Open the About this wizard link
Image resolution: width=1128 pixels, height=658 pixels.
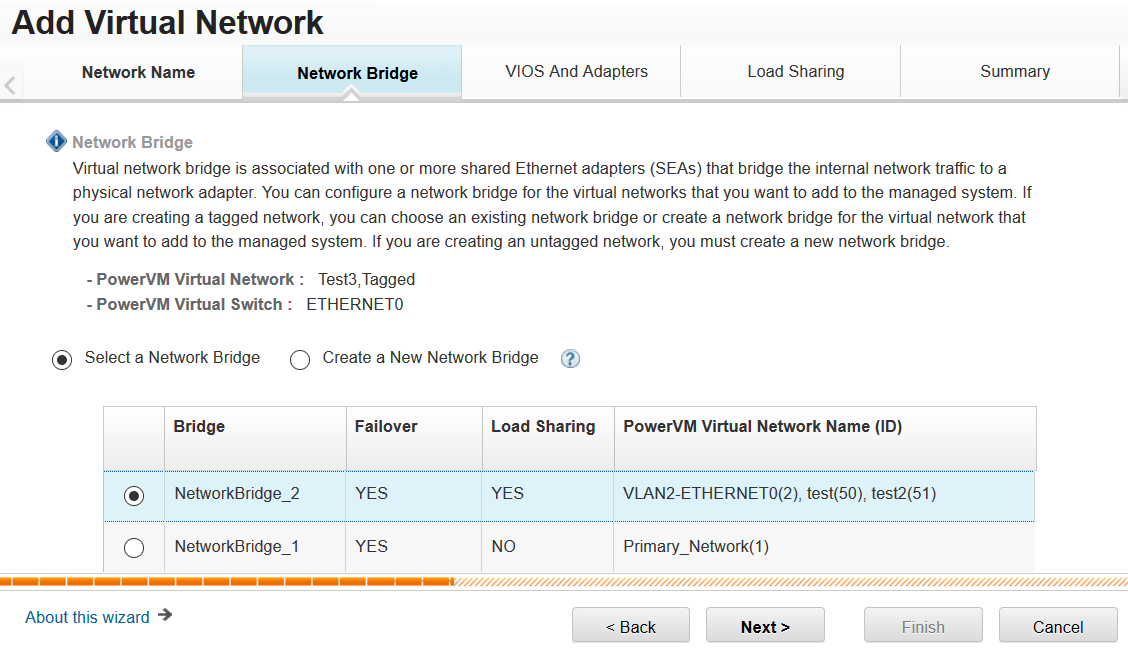coord(87,617)
